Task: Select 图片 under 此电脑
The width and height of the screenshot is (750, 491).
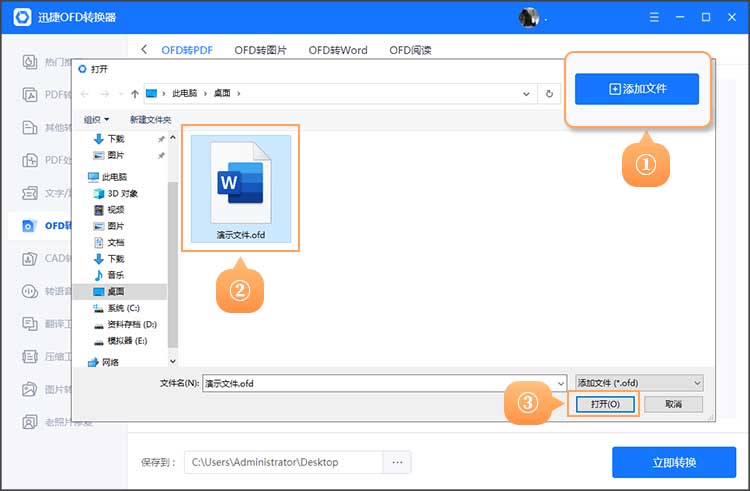Action: point(110,226)
